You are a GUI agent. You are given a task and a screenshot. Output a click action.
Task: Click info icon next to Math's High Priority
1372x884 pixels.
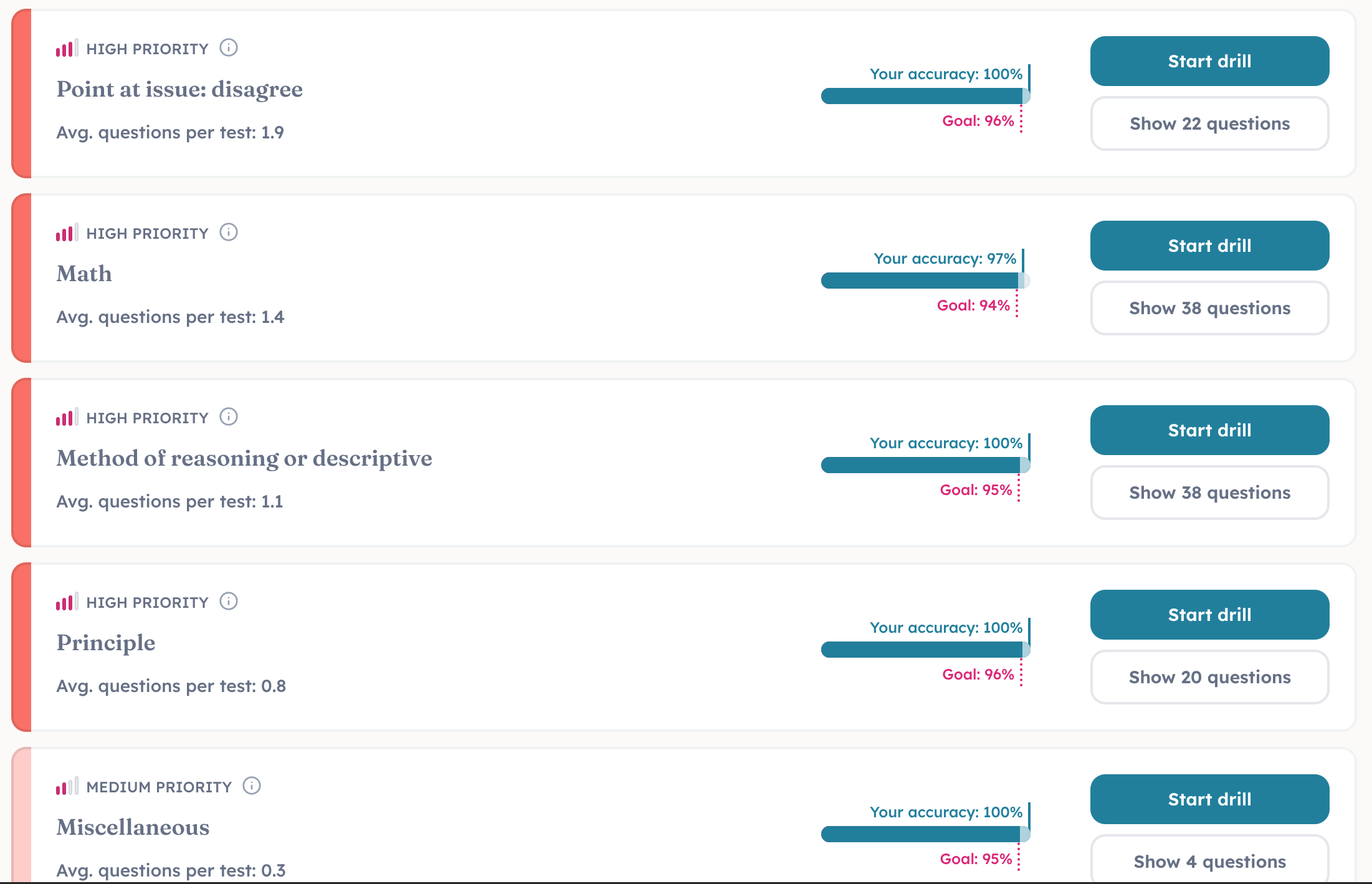coord(229,233)
